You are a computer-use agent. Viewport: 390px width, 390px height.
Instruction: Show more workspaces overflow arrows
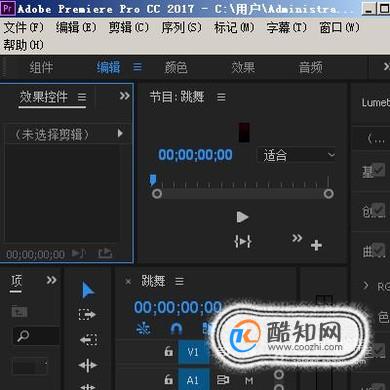pyautogui.click(x=387, y=66)
